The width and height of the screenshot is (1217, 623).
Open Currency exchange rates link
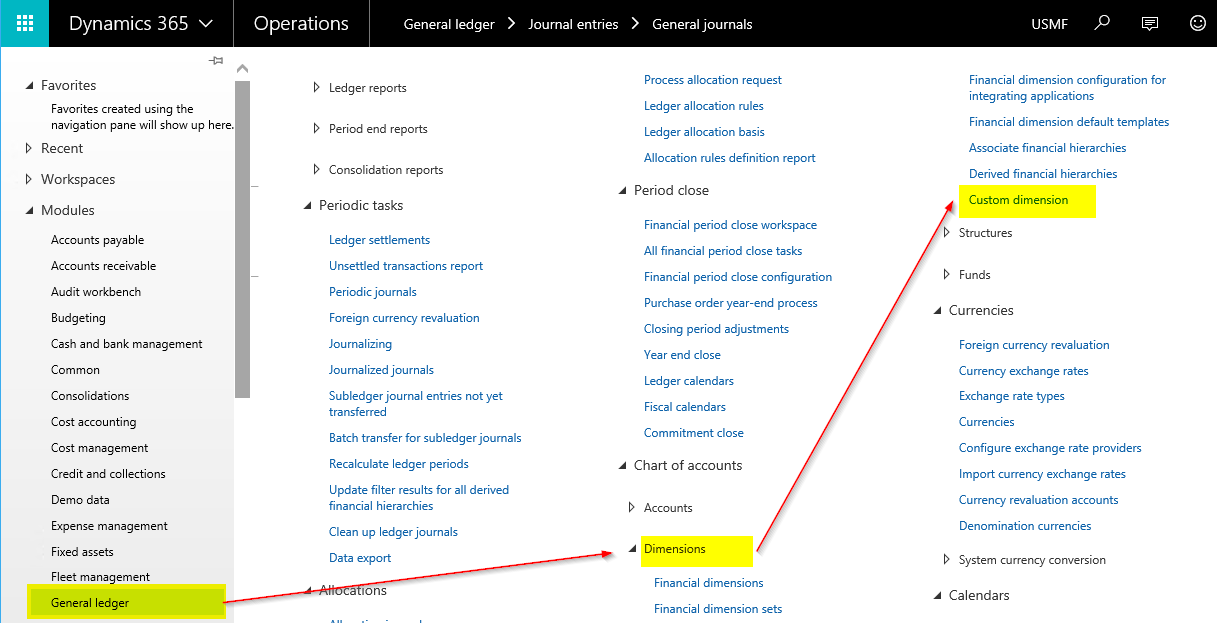(1024, 371)
